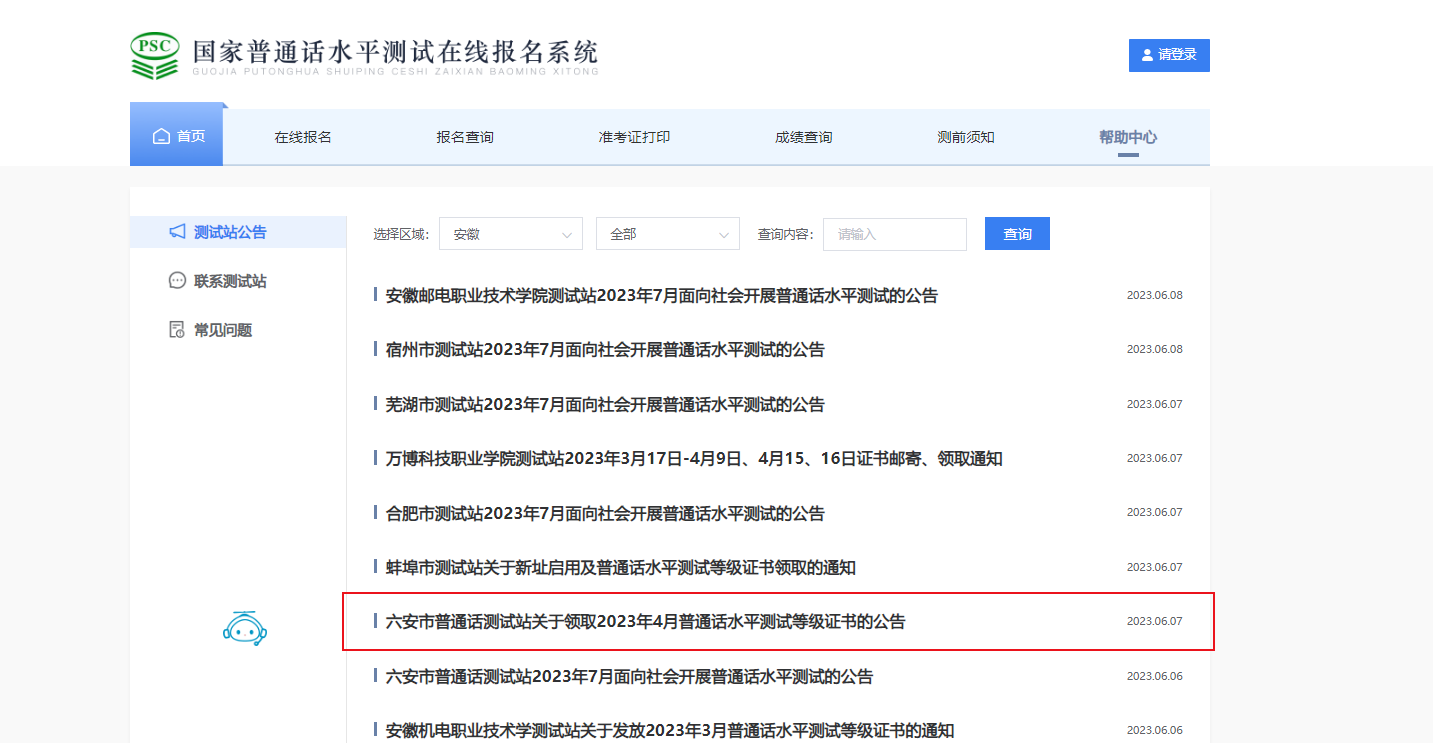Expand the 安徽 region dropdown
The width and height of the screenshot is (1433, 743).
pyautogui.click(x=510, y=234)
